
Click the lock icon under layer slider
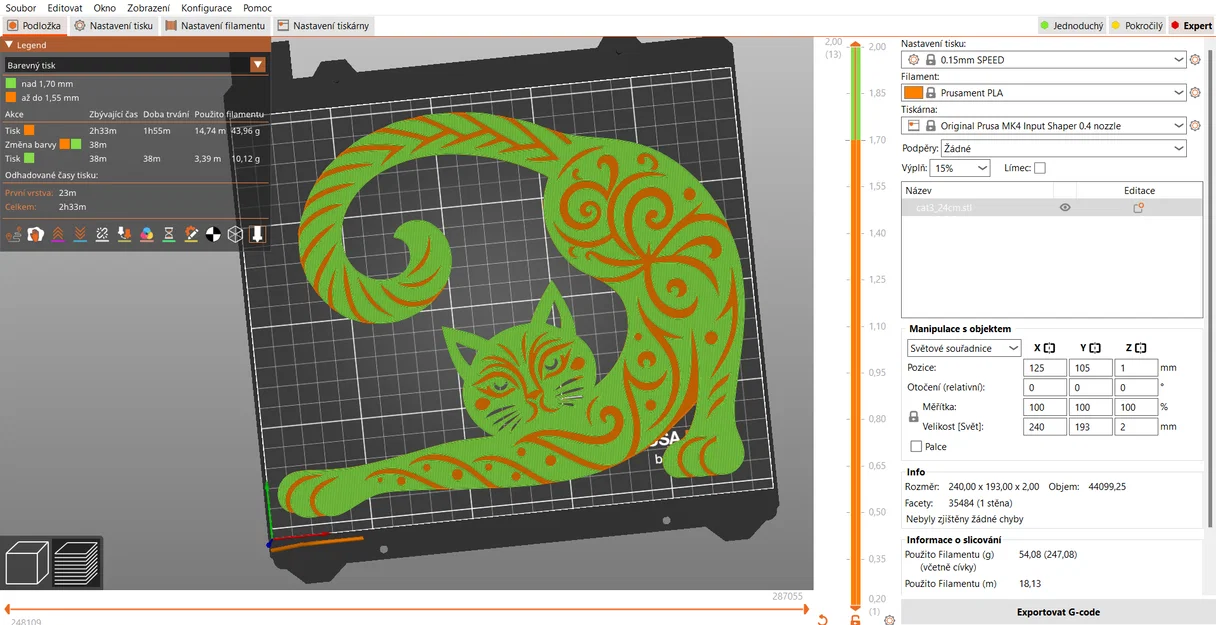tap(855, 619)
